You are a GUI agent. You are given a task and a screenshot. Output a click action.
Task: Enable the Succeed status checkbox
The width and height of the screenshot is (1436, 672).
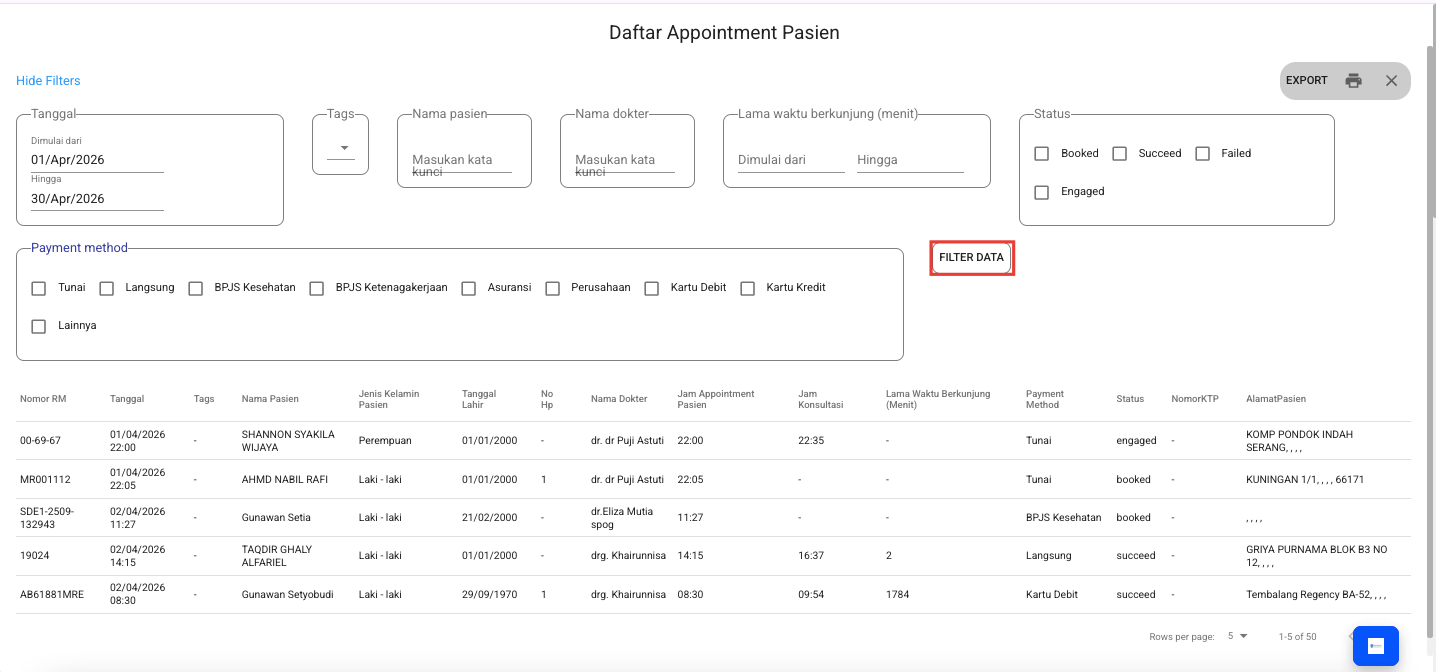pos(1120,154)
